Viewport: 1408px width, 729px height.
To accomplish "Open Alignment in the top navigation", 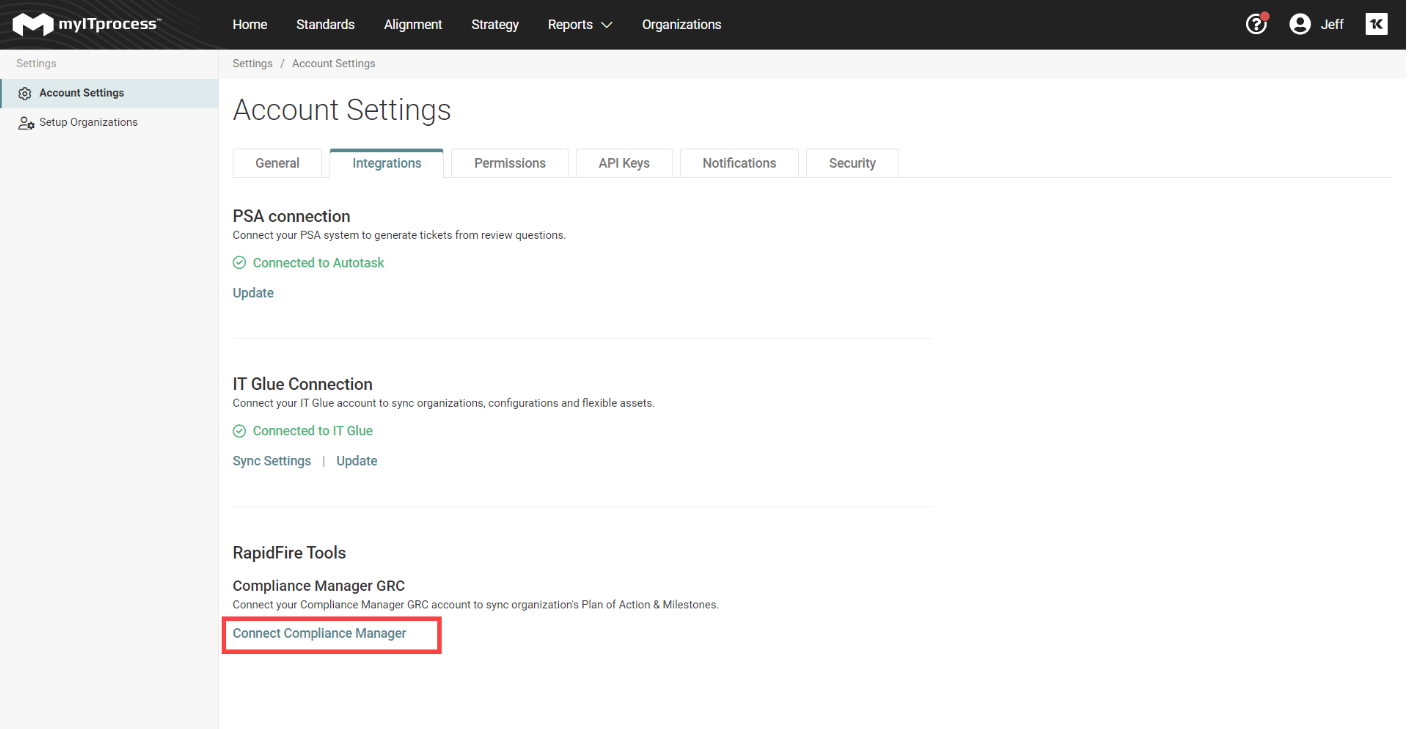I will 413,24.
